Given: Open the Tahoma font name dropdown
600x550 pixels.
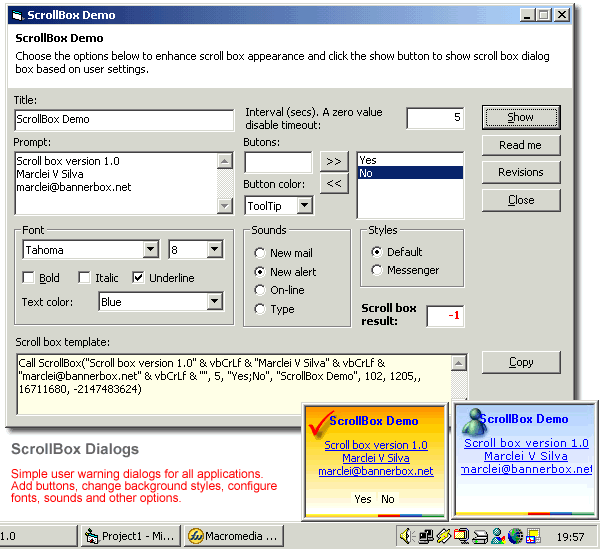Looking at the screenshot, I should coord(150,249).
